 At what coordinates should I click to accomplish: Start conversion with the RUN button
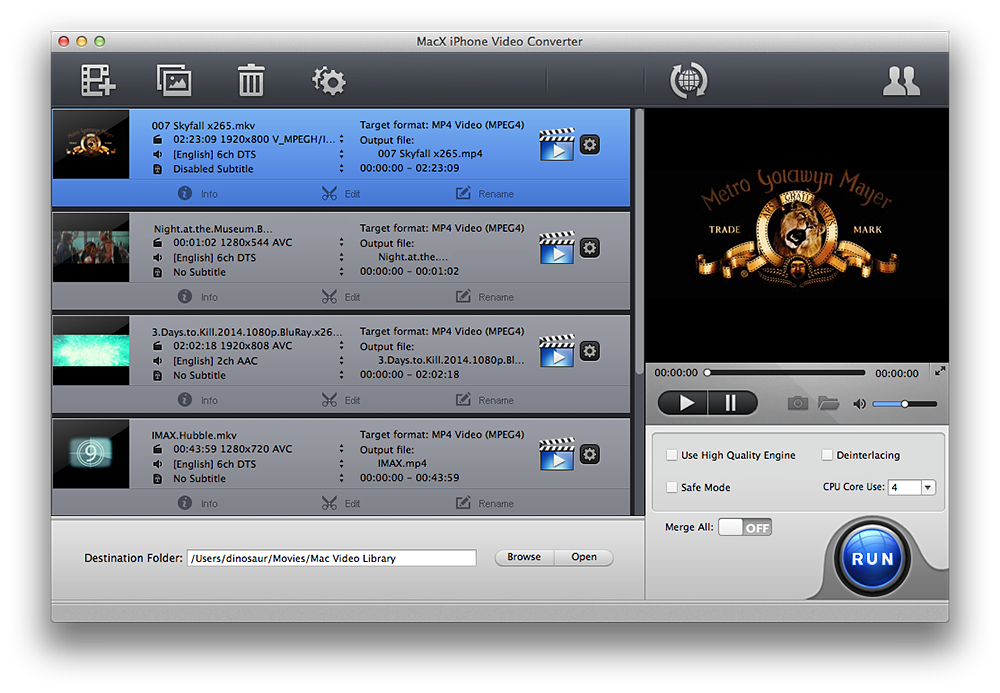click(872, 559)
